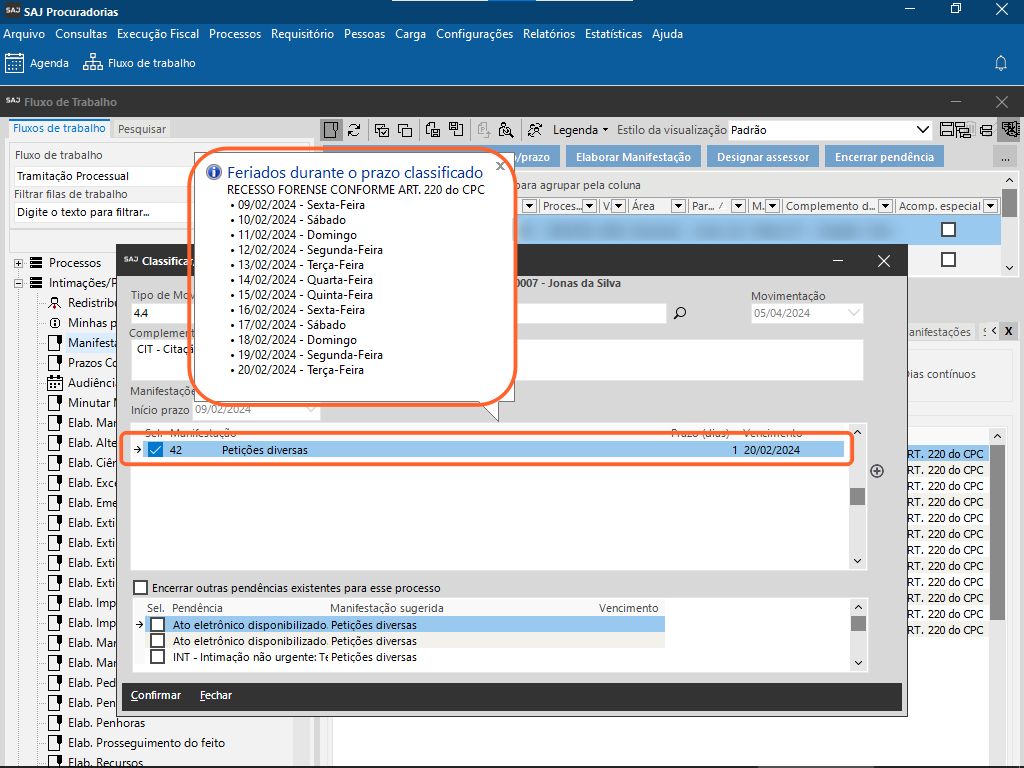Switch to the Pesquisar tab
The image size is (1024, 768).
142,129
